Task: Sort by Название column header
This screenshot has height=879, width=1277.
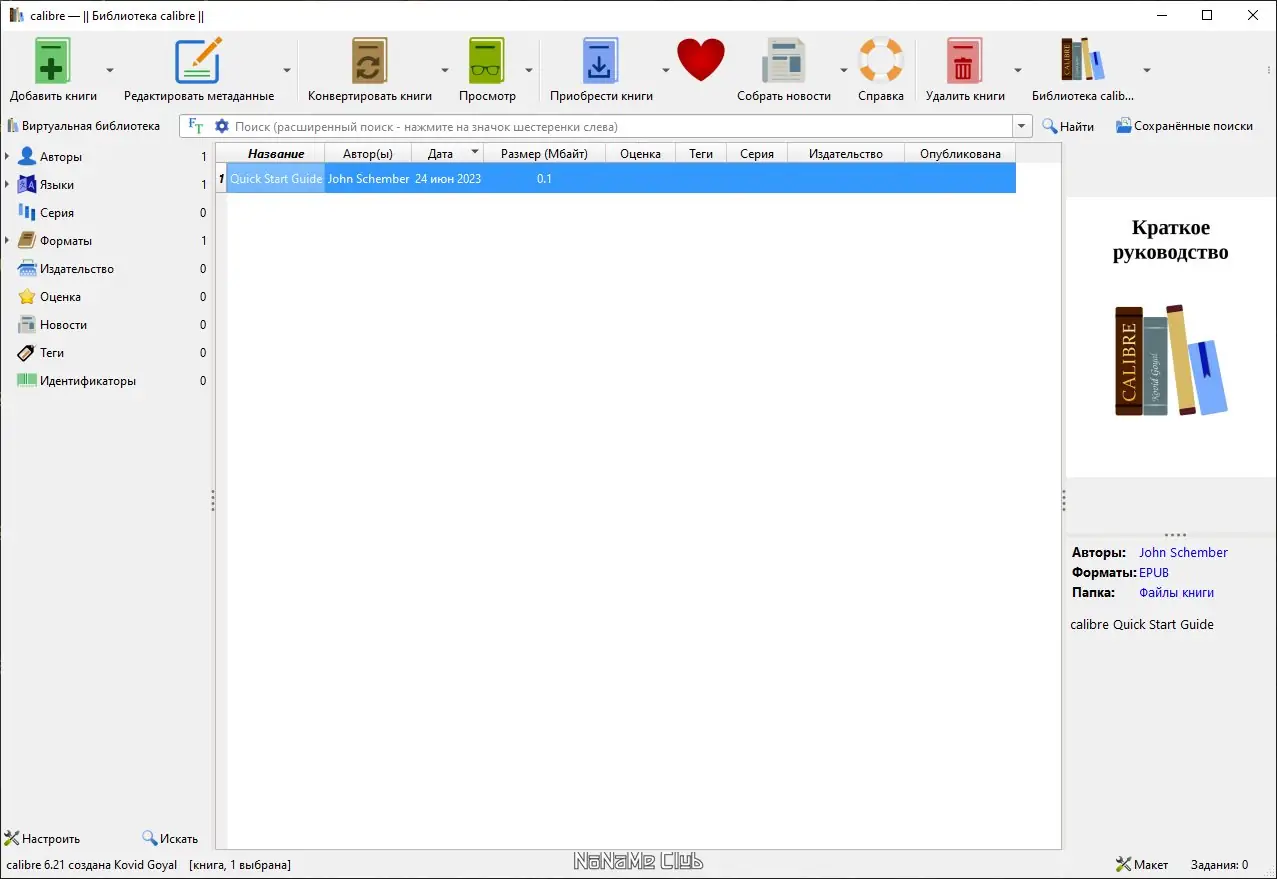Action: pos(276,153)
